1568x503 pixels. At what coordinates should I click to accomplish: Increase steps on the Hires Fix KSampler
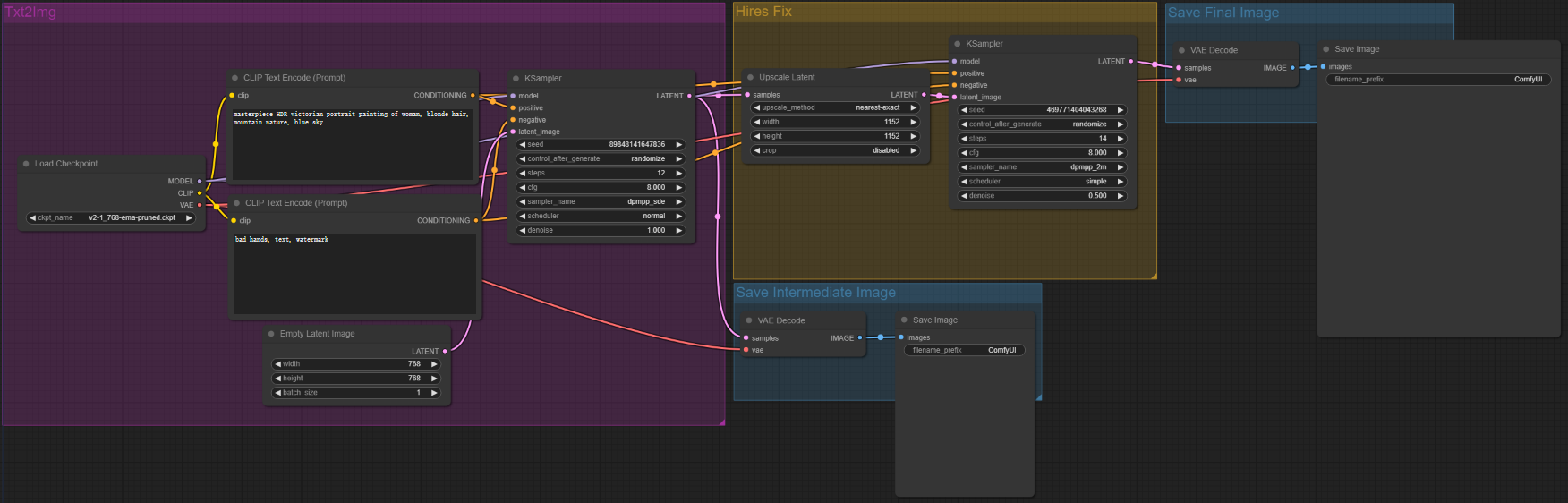pos(1120,139)
